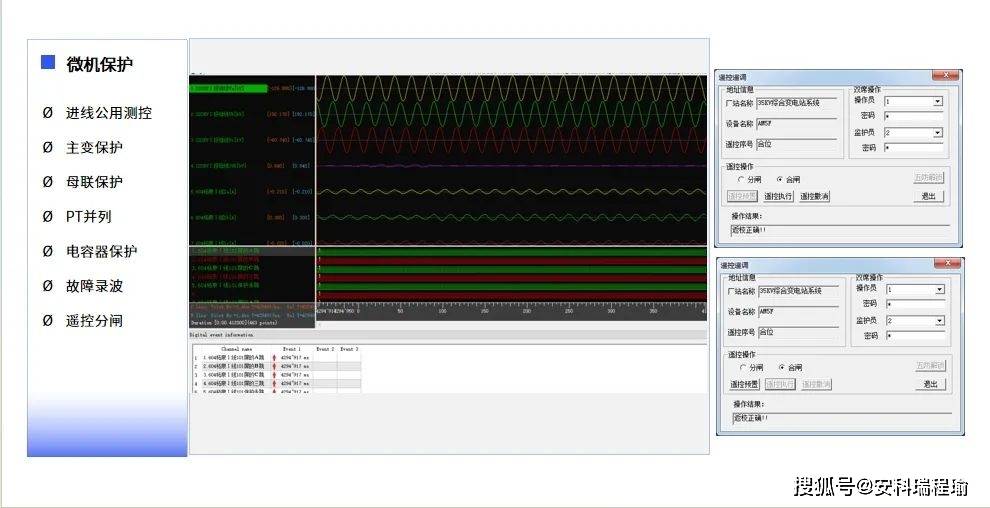
Task: Click red arrow icon in event row 2
Action: tap(274, 367)
